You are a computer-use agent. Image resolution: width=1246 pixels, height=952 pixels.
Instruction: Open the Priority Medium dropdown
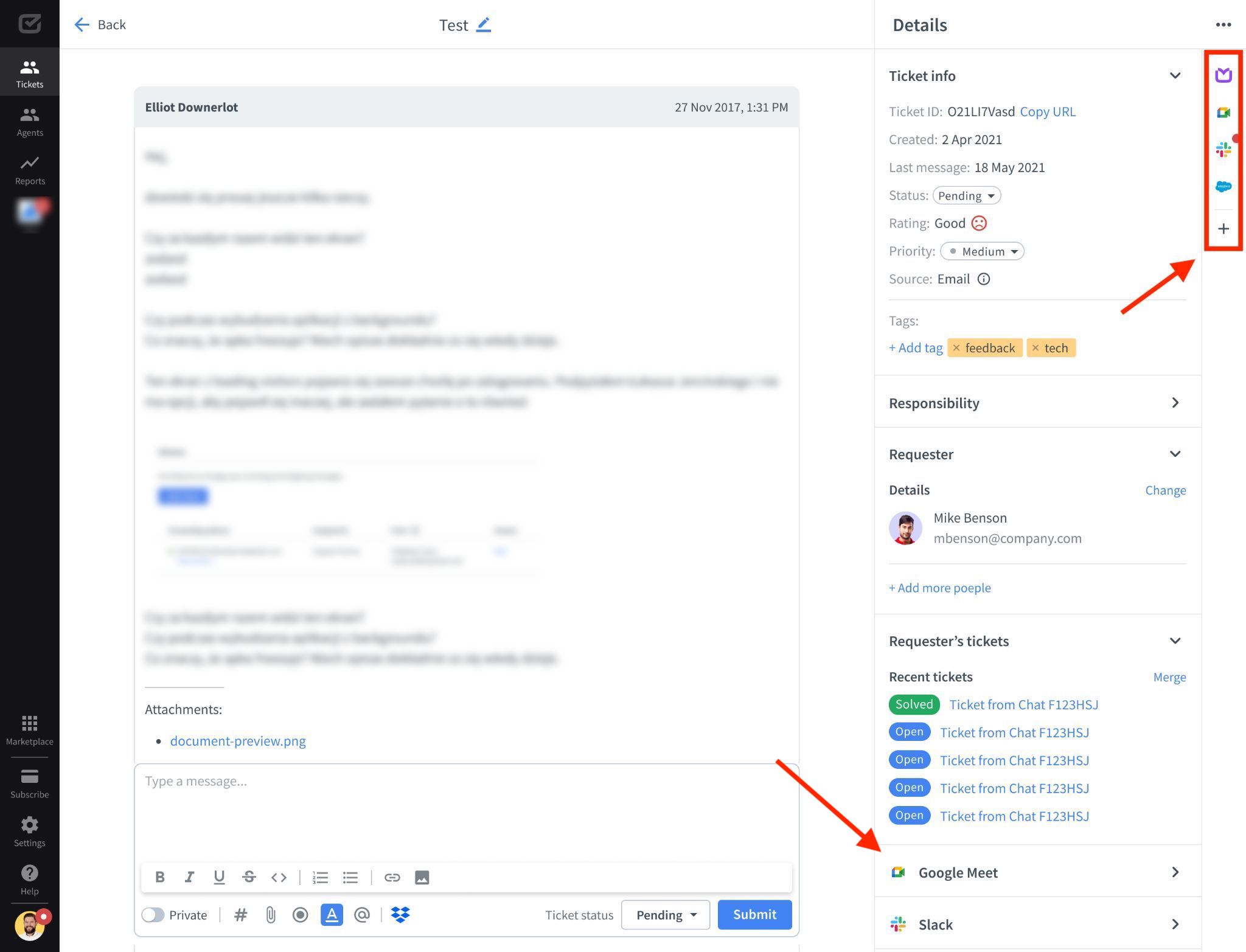982,251
